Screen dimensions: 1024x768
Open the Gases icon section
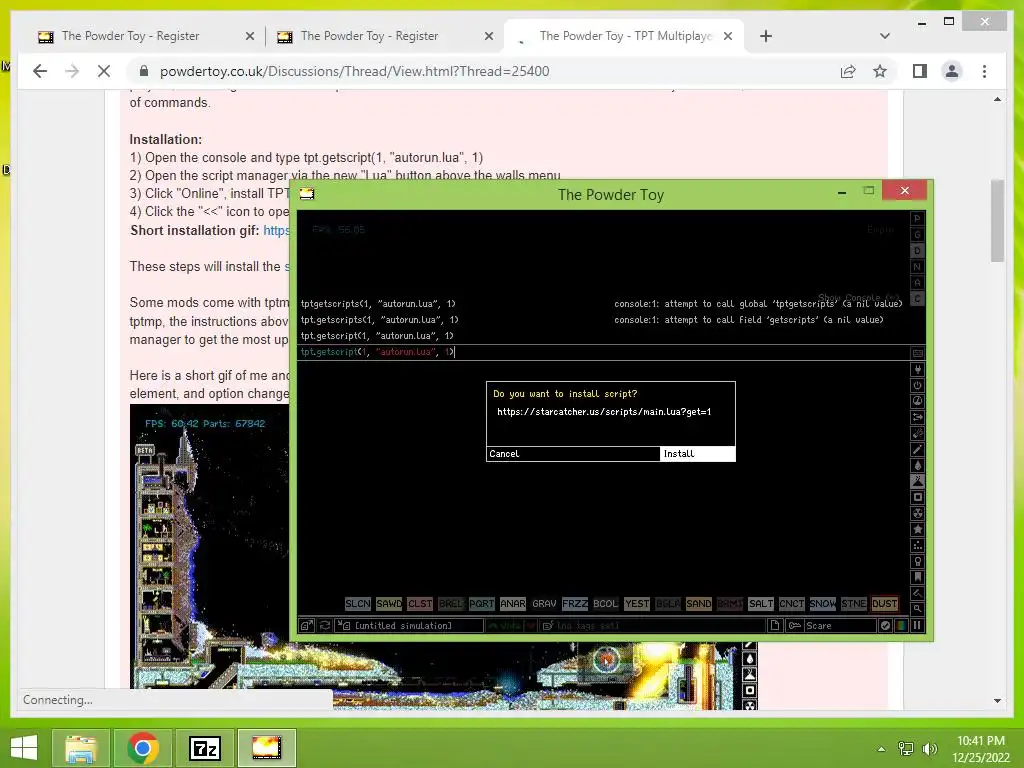tap(918, 449)
